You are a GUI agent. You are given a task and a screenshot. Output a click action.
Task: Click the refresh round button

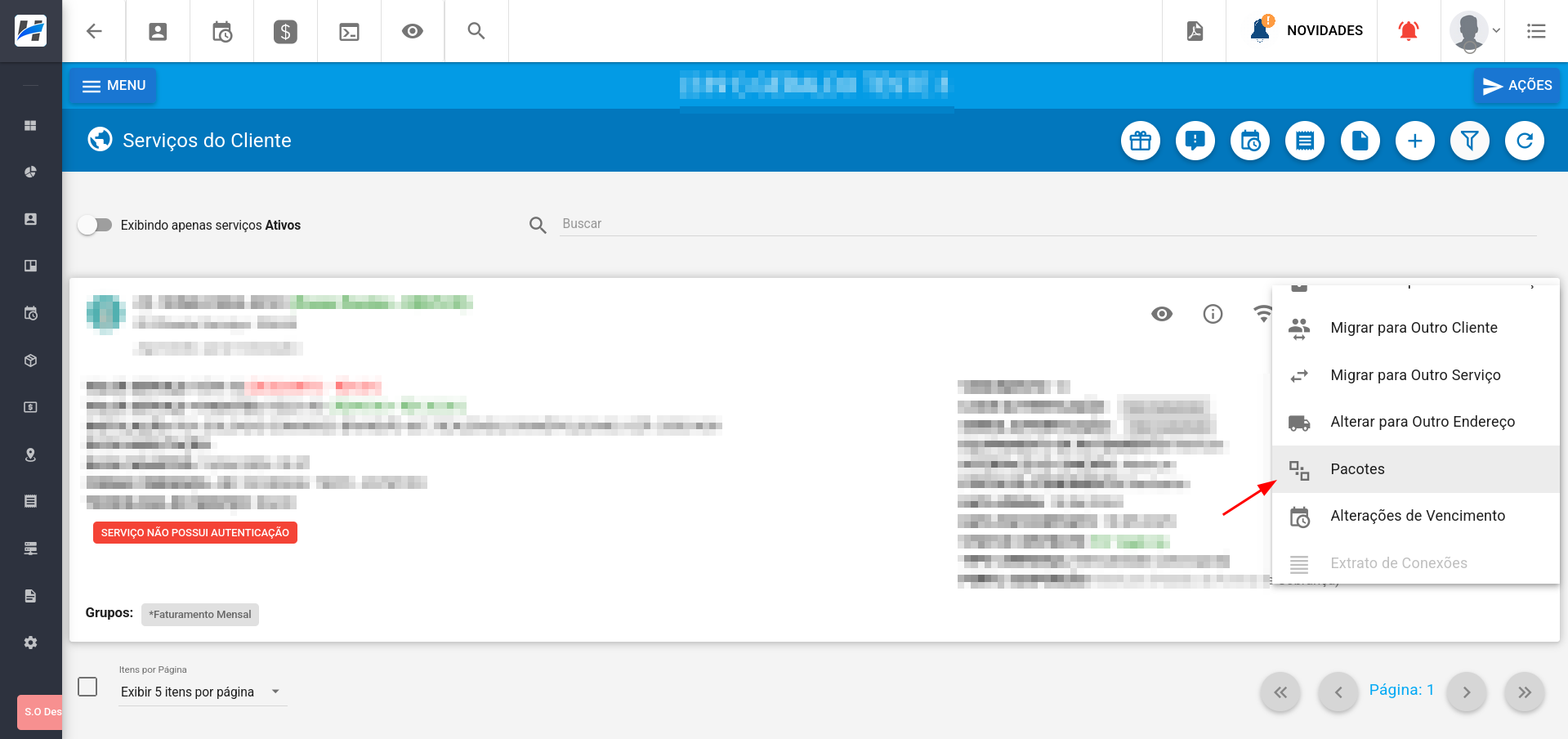[1525, 141]
